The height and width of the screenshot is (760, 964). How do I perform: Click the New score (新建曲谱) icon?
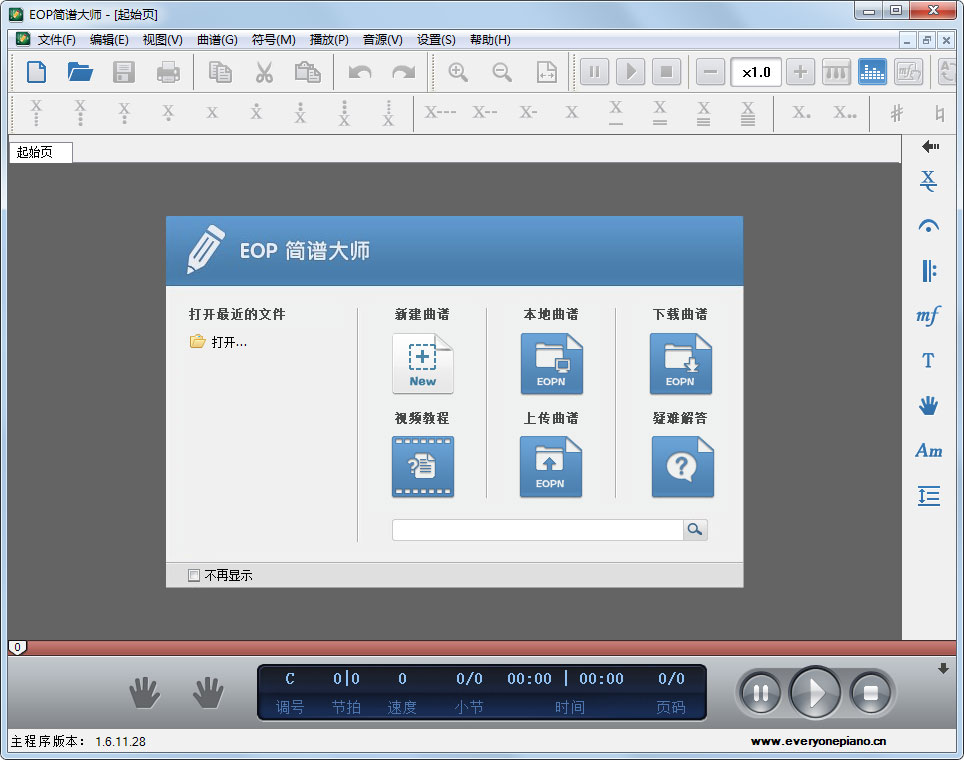click(422, 364)
